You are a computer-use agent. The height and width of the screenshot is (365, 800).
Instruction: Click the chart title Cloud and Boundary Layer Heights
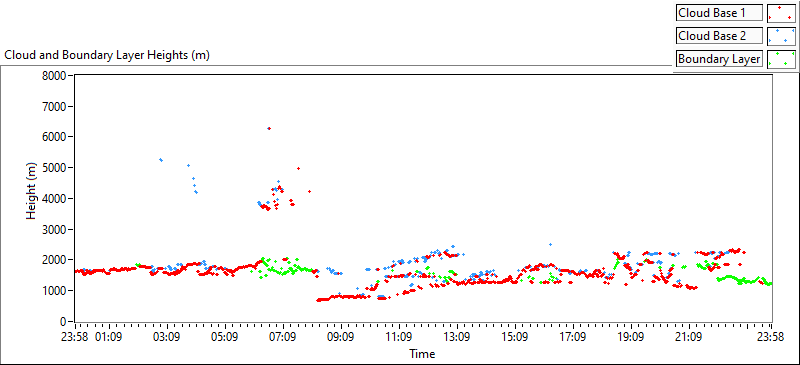tap(107, 55)
